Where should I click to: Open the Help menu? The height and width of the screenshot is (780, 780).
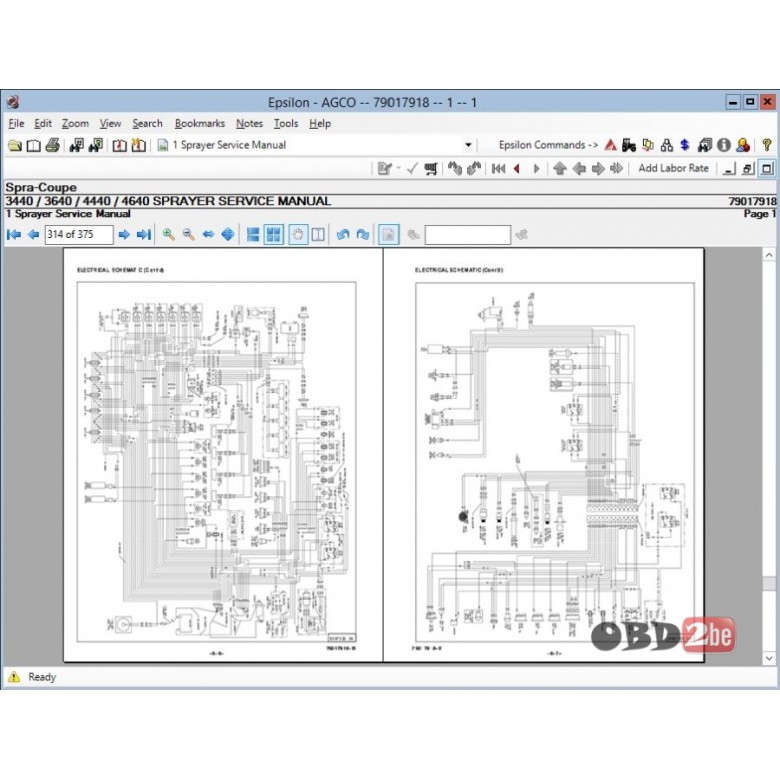pyautogui.click(x=319, y=123)
